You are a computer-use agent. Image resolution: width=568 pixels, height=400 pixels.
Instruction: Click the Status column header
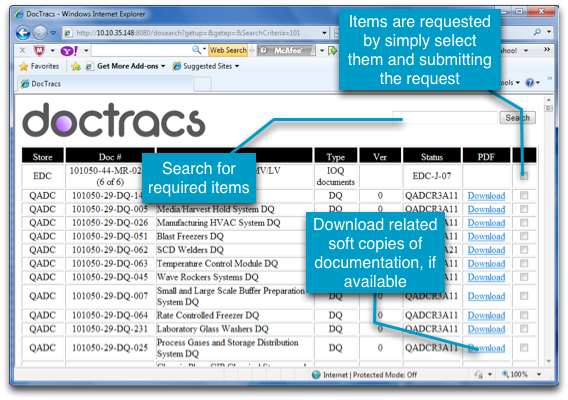pos(432,157)
